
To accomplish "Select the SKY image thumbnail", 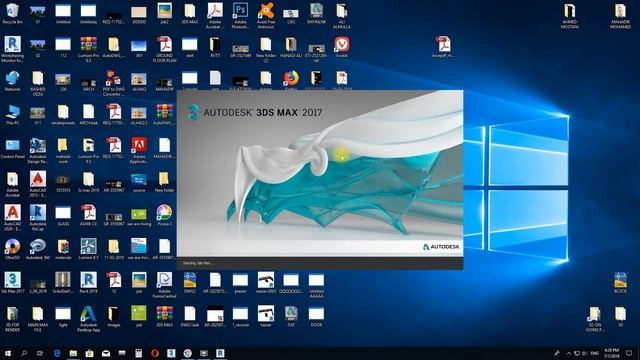I will [x=139, y=47].
